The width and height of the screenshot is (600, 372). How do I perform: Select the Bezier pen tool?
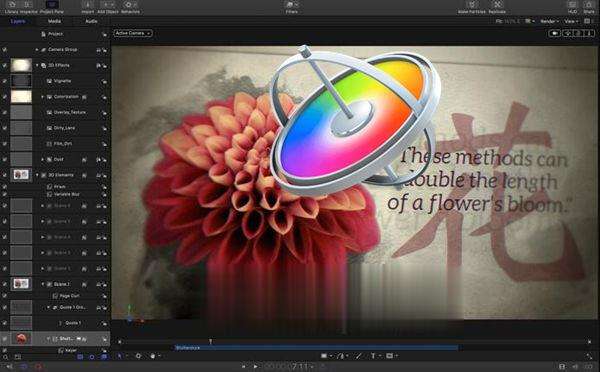tap(340, 356)
